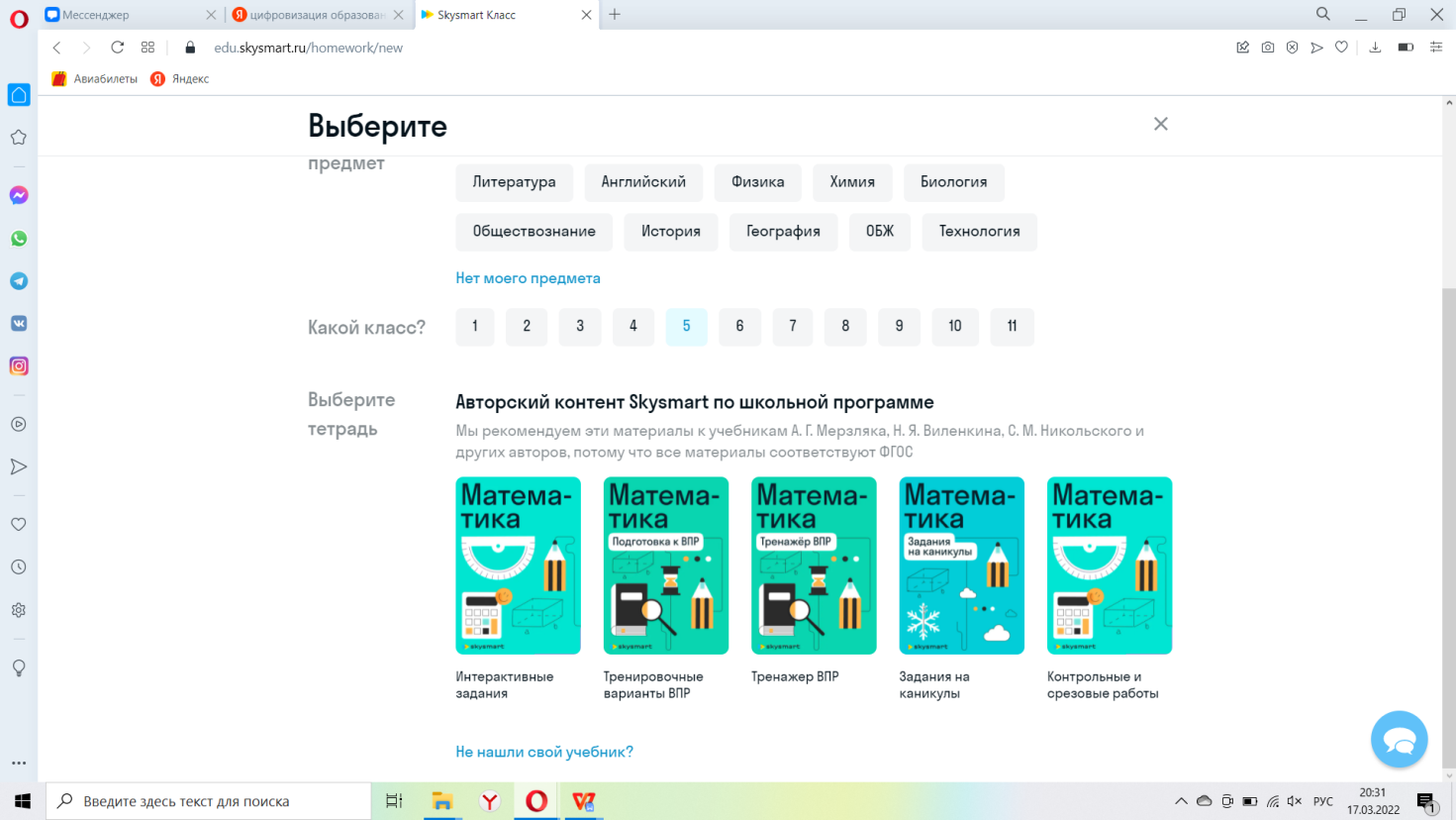Click the Windows taskbar search box
1456x820 pixels.
tap(208, 801)
